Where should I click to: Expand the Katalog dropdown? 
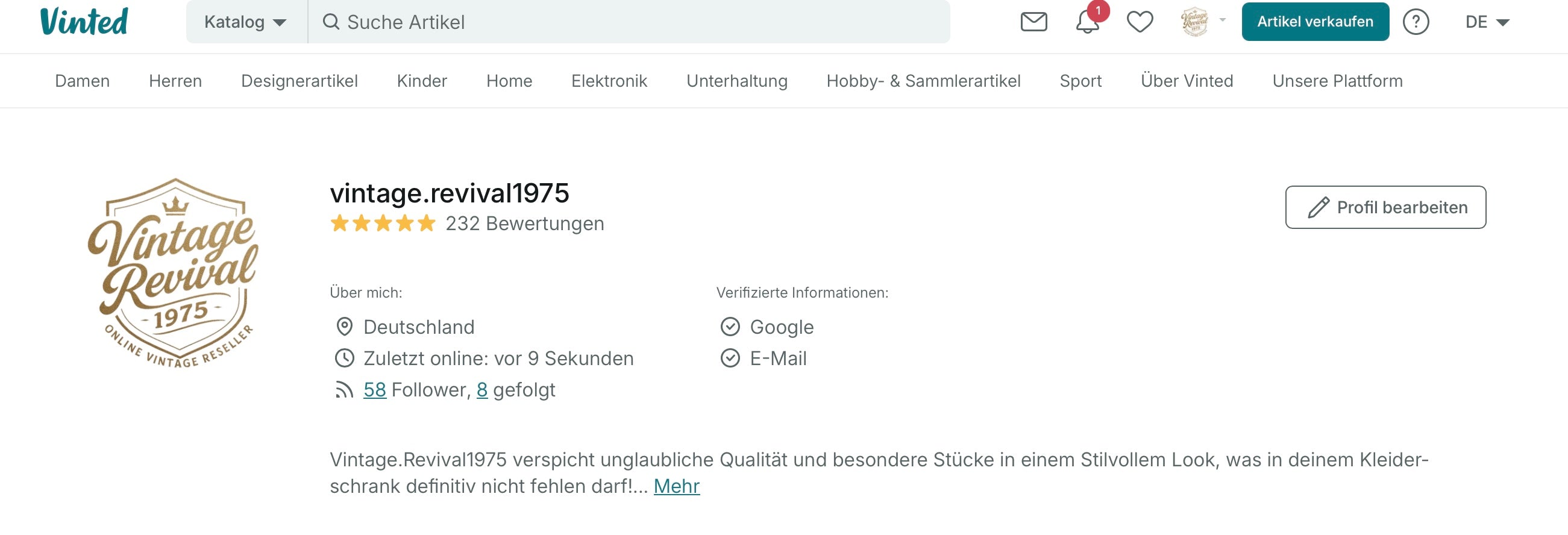tap(246, 22)
